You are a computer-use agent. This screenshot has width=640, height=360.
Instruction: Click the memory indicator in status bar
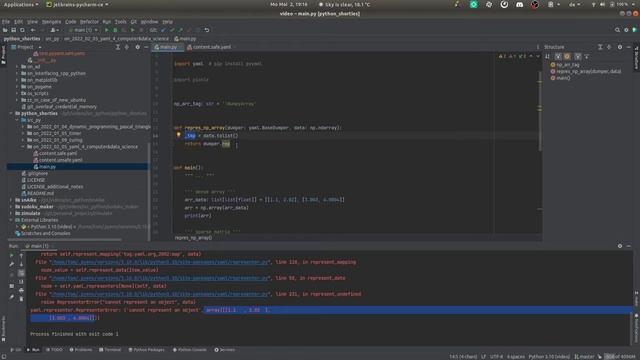click(x=620, y=356)
